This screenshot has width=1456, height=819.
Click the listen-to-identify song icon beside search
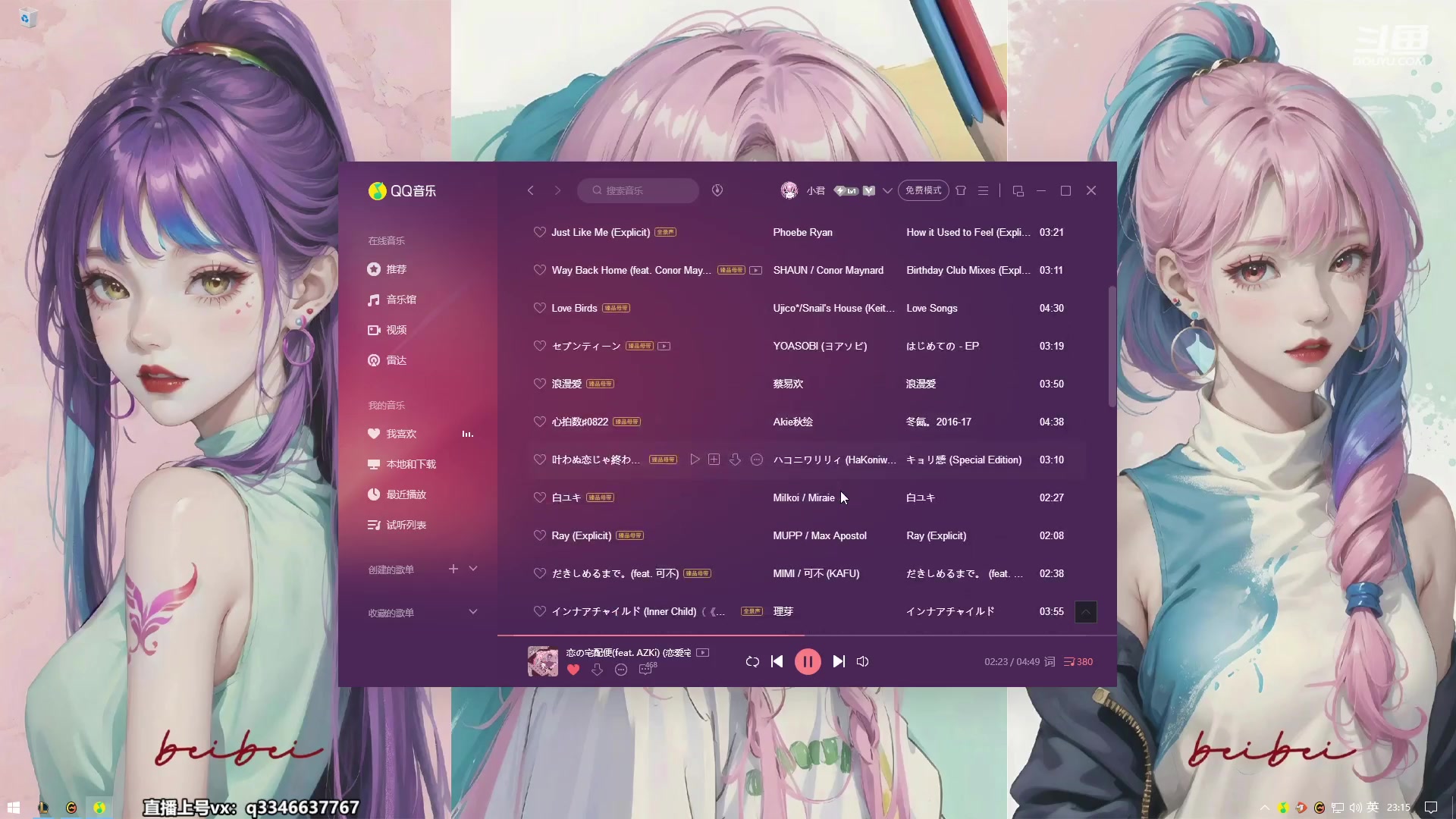coord(717,190)
